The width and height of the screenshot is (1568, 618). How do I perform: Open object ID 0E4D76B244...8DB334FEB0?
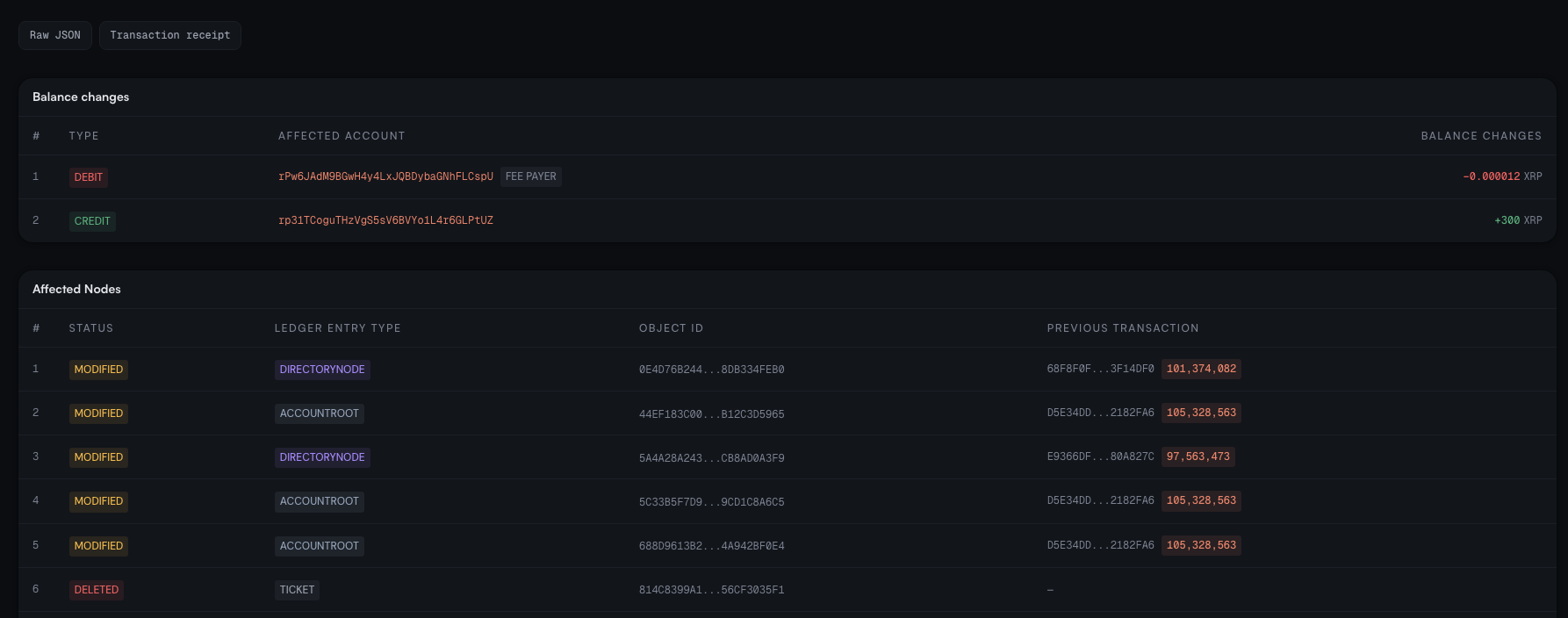pyautogui.click(x=712, y=370)
